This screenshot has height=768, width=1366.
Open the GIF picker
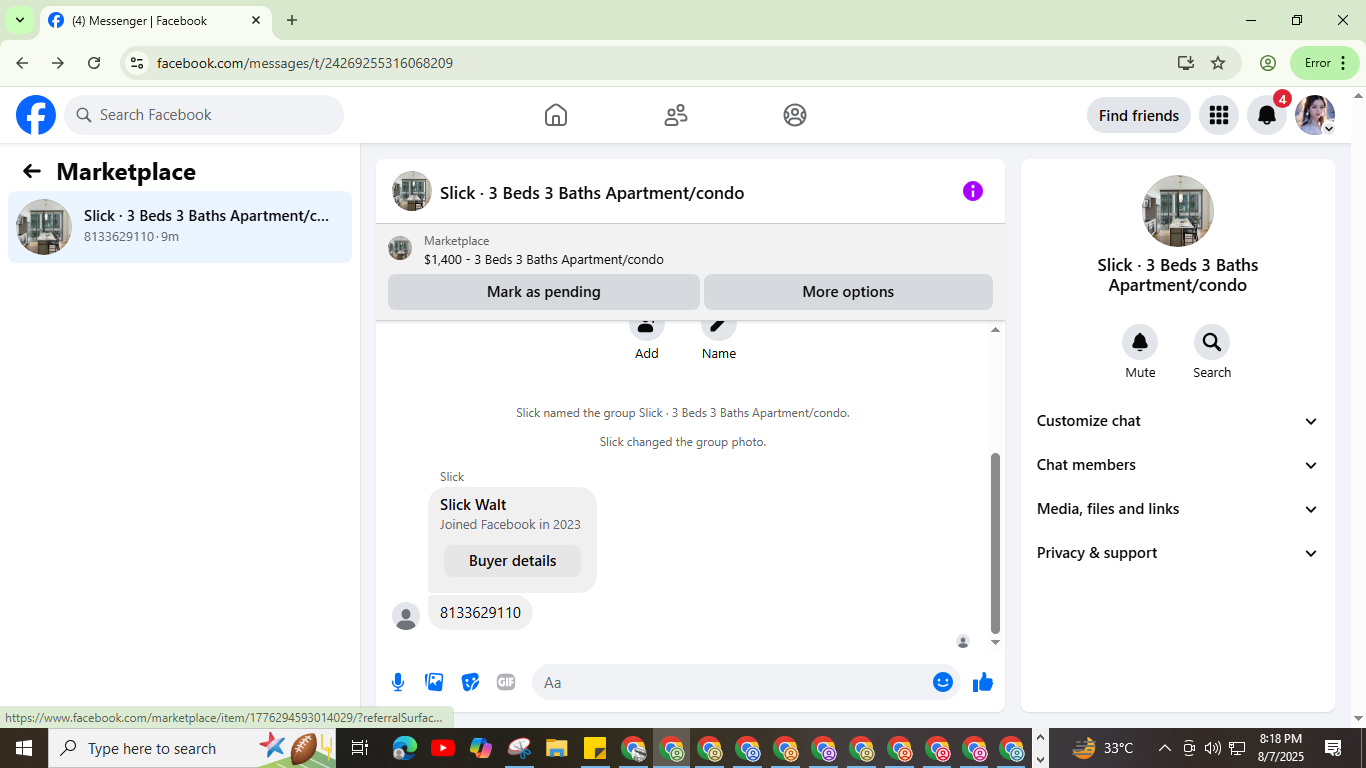coord(506,682)
